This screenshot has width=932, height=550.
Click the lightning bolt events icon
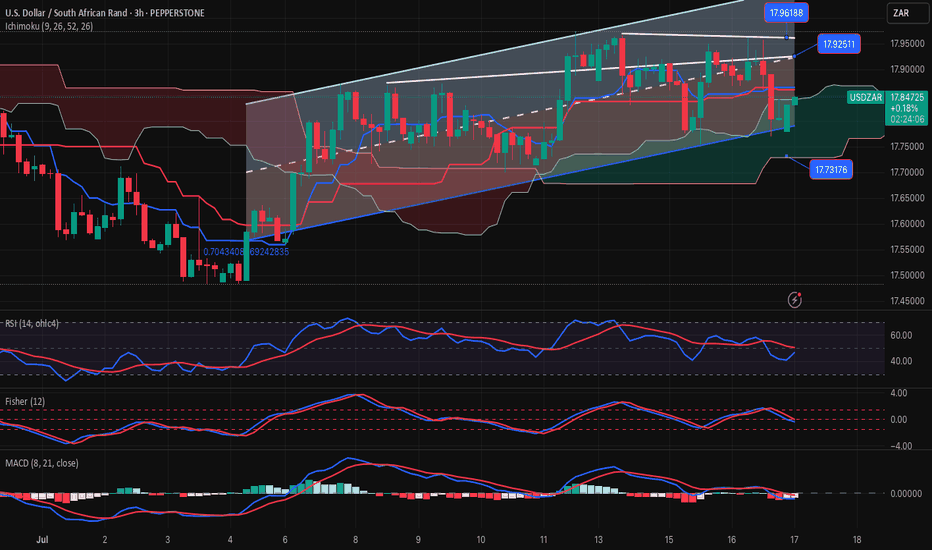click(x=795, y=300)
